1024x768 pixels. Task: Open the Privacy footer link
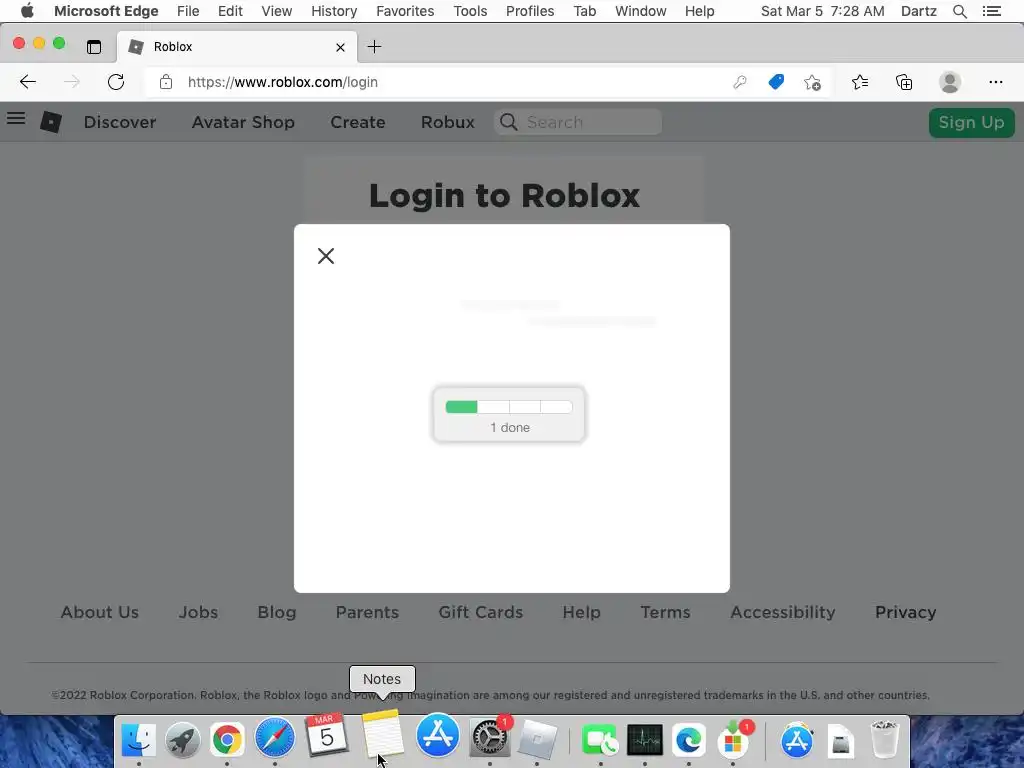point(905,612)
